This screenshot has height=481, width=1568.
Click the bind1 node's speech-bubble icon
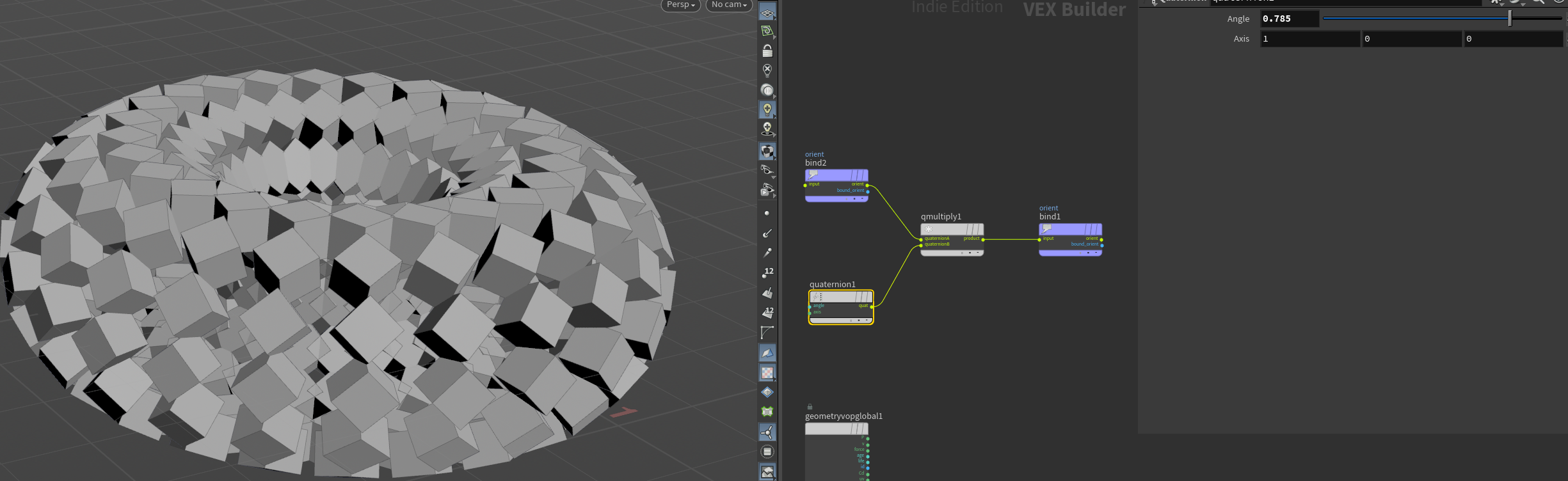coord(1047,228)
